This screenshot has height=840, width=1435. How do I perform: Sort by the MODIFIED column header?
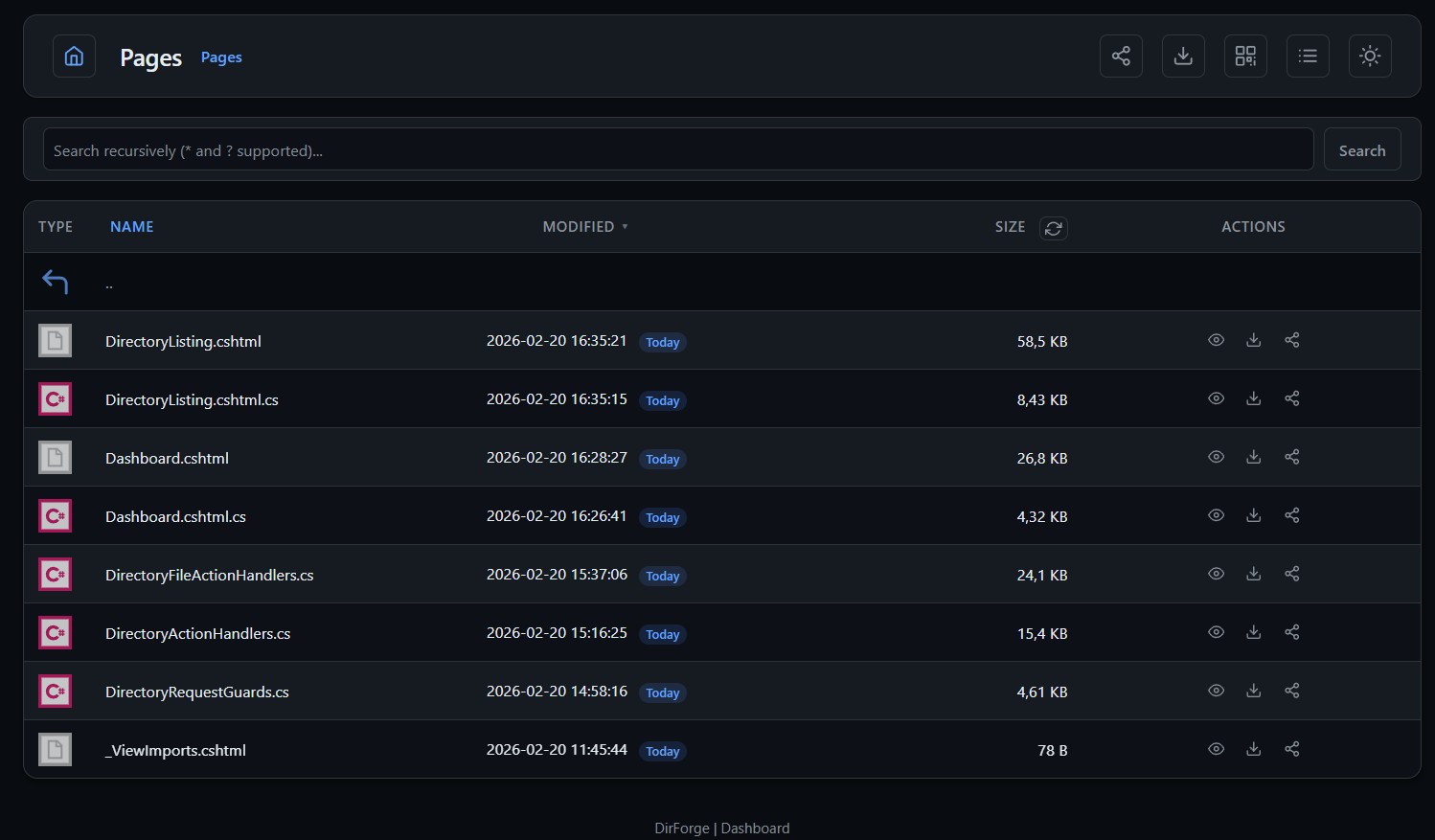click(x=585, y=227)
